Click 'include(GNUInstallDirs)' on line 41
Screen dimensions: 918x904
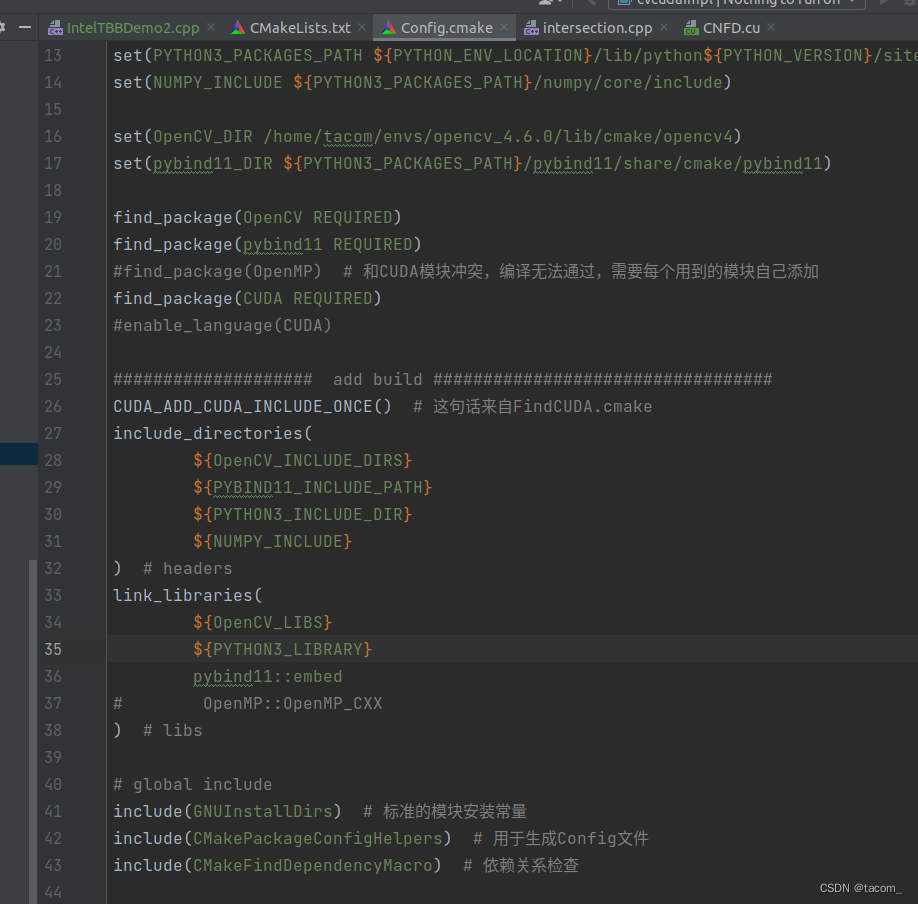click(228, 811)
